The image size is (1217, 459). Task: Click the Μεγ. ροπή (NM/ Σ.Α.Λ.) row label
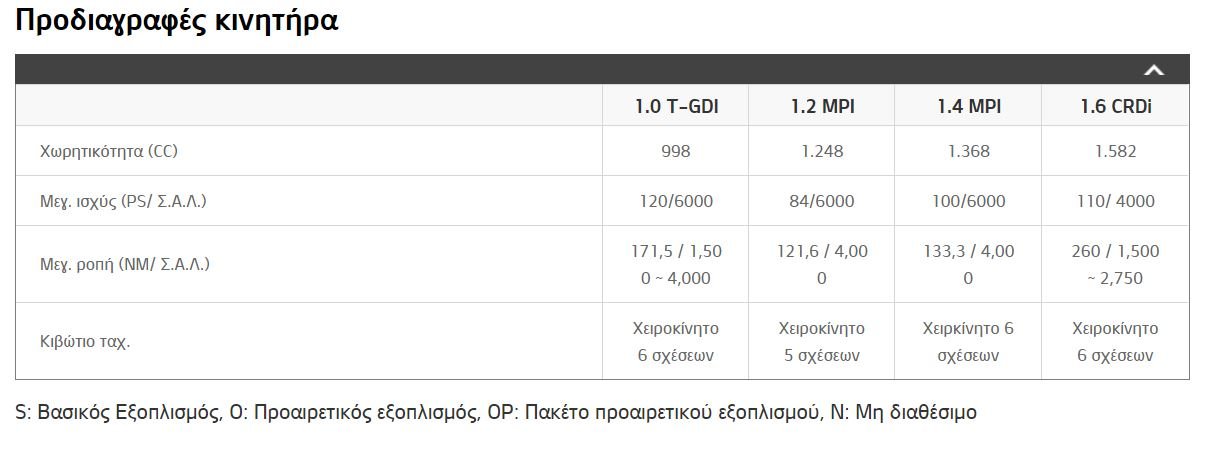125,264
